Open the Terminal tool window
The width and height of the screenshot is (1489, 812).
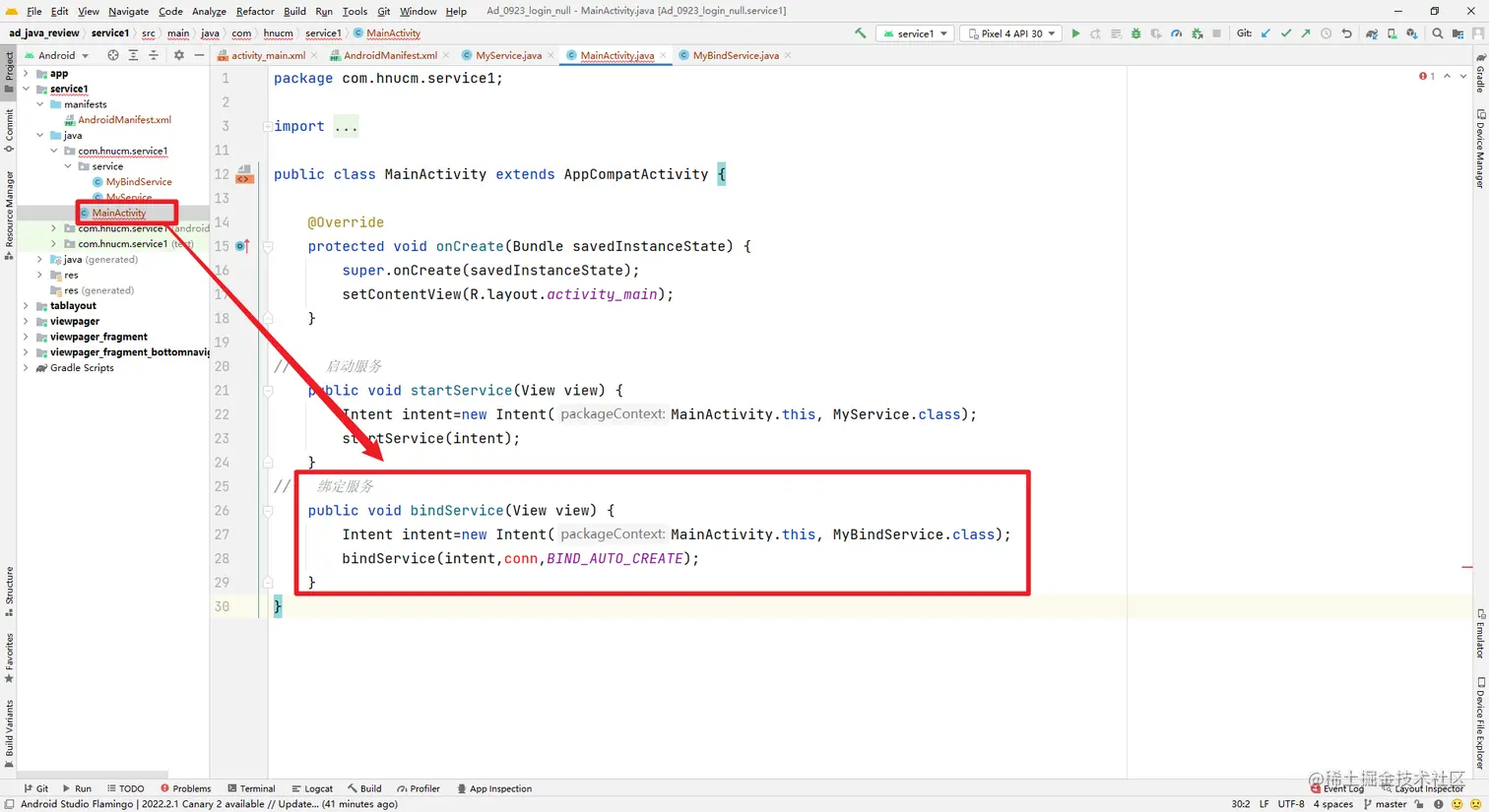[x=251, y=788]
